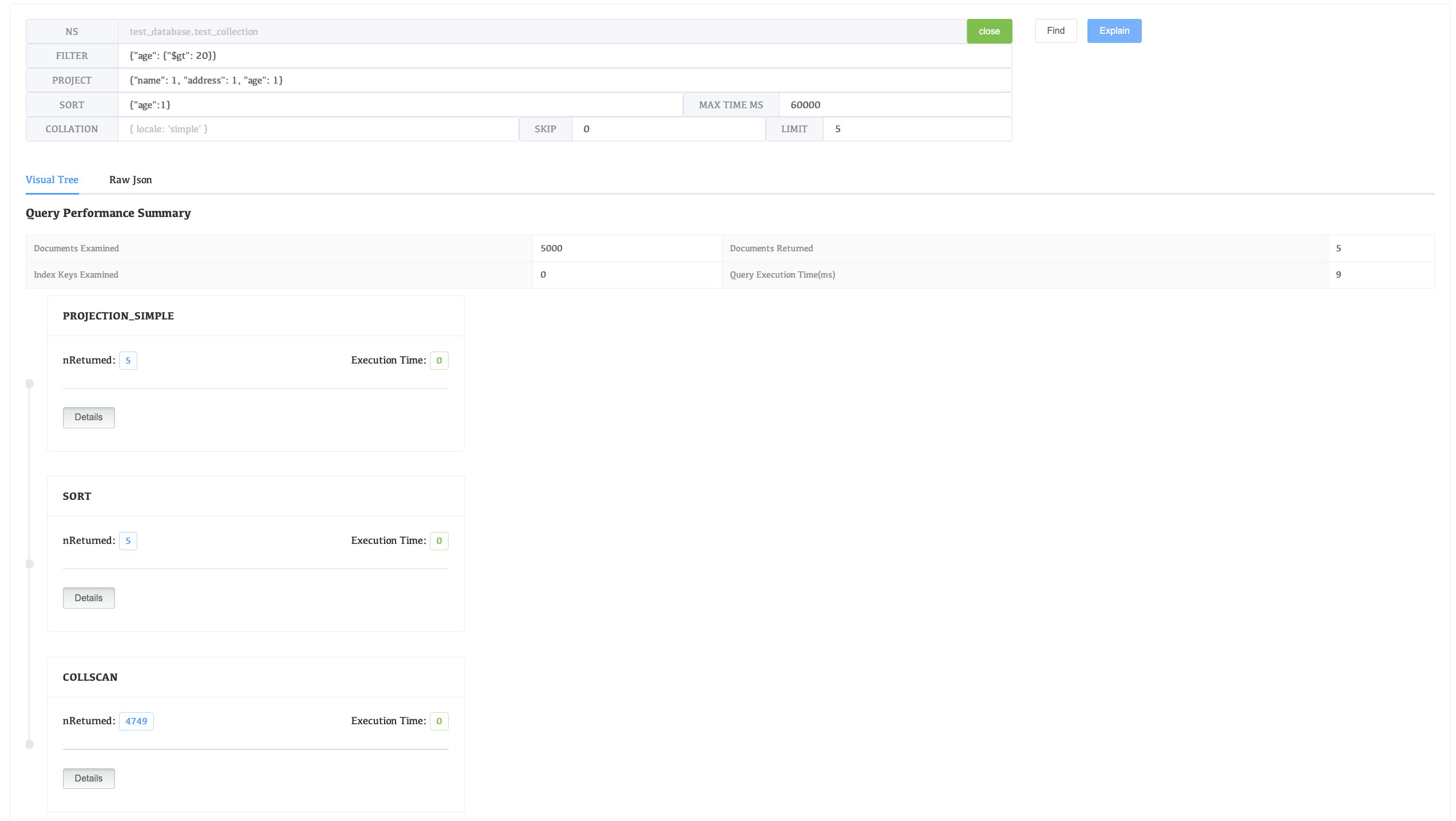The width and height of the screenshot is (1456, 821).
Task: Edit the FILTER query field
Action: coord(564,56)
